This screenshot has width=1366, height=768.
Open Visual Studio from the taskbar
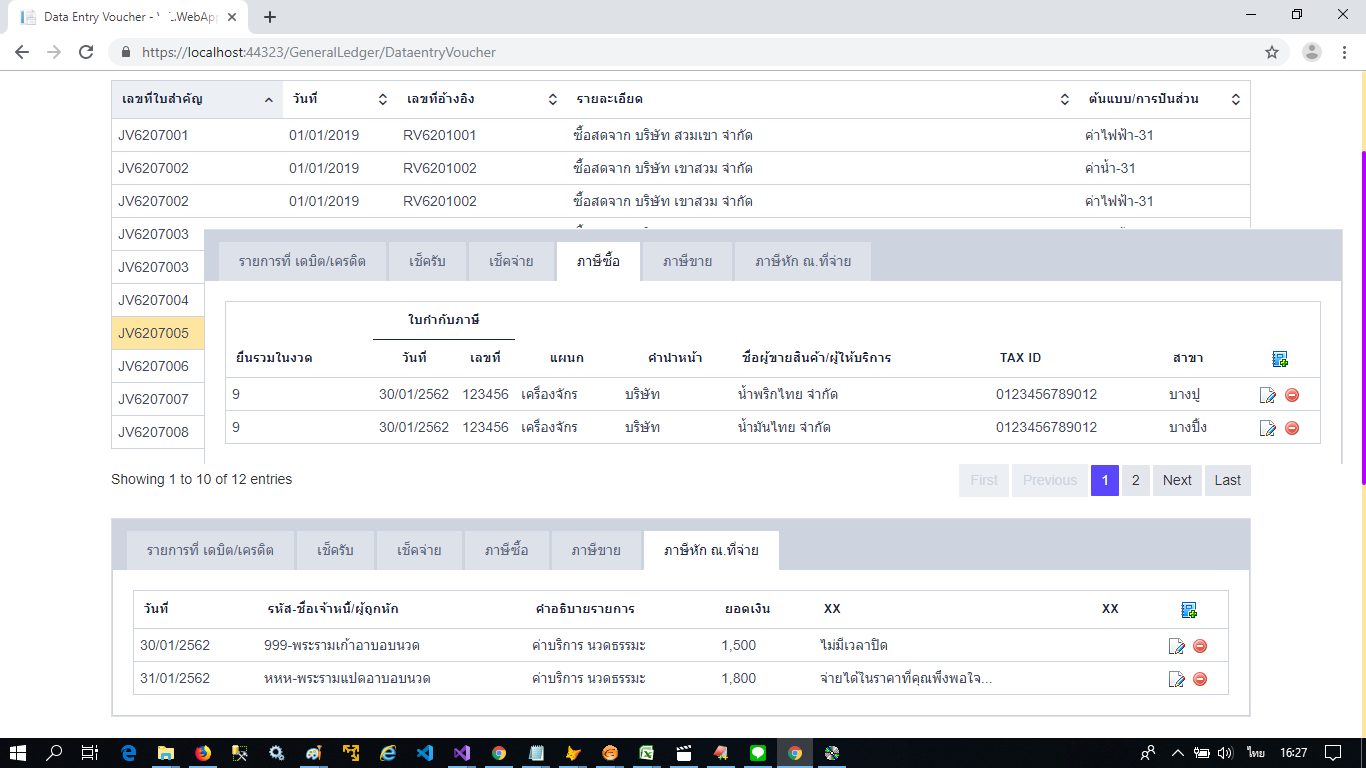coord(461,751)
